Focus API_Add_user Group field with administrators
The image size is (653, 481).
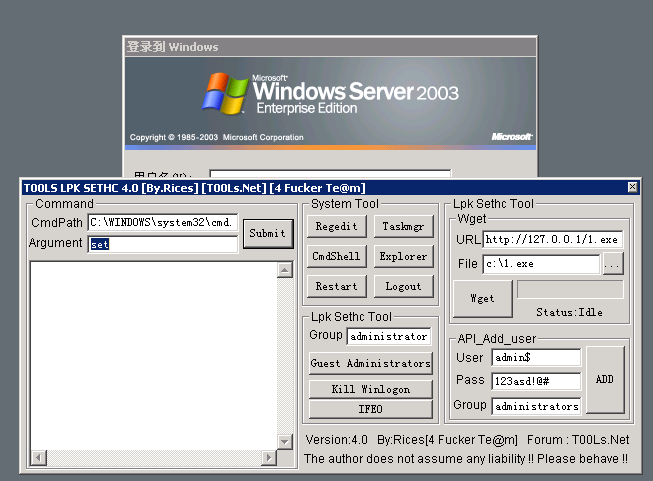coord(536,406)
